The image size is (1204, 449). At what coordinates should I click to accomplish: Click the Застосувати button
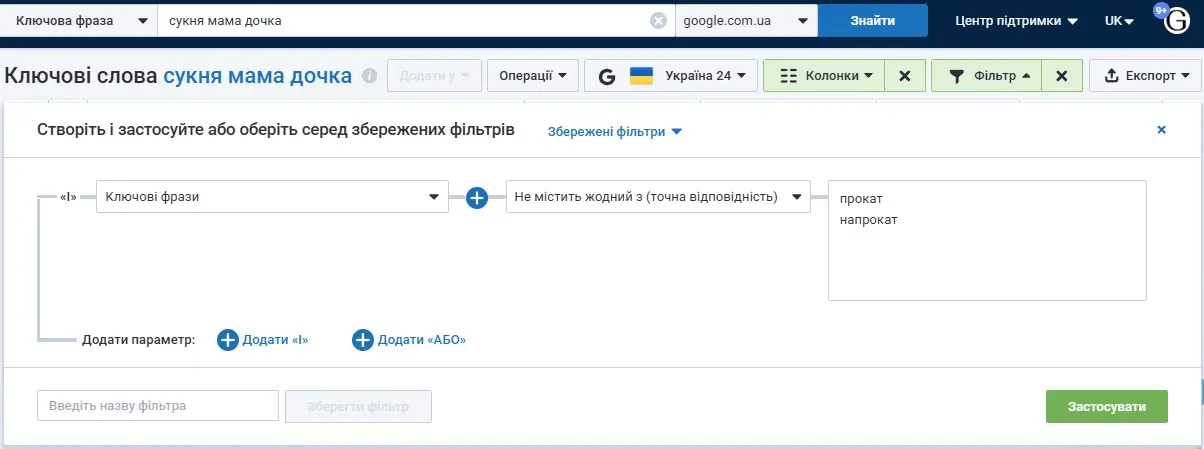(1106, 407)
